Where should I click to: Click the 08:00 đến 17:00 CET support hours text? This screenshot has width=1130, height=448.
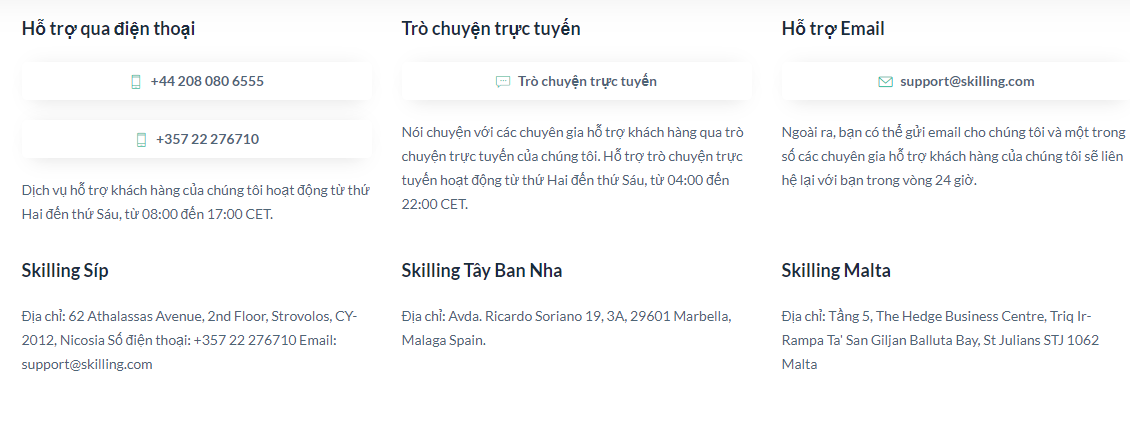coord(196,202)
